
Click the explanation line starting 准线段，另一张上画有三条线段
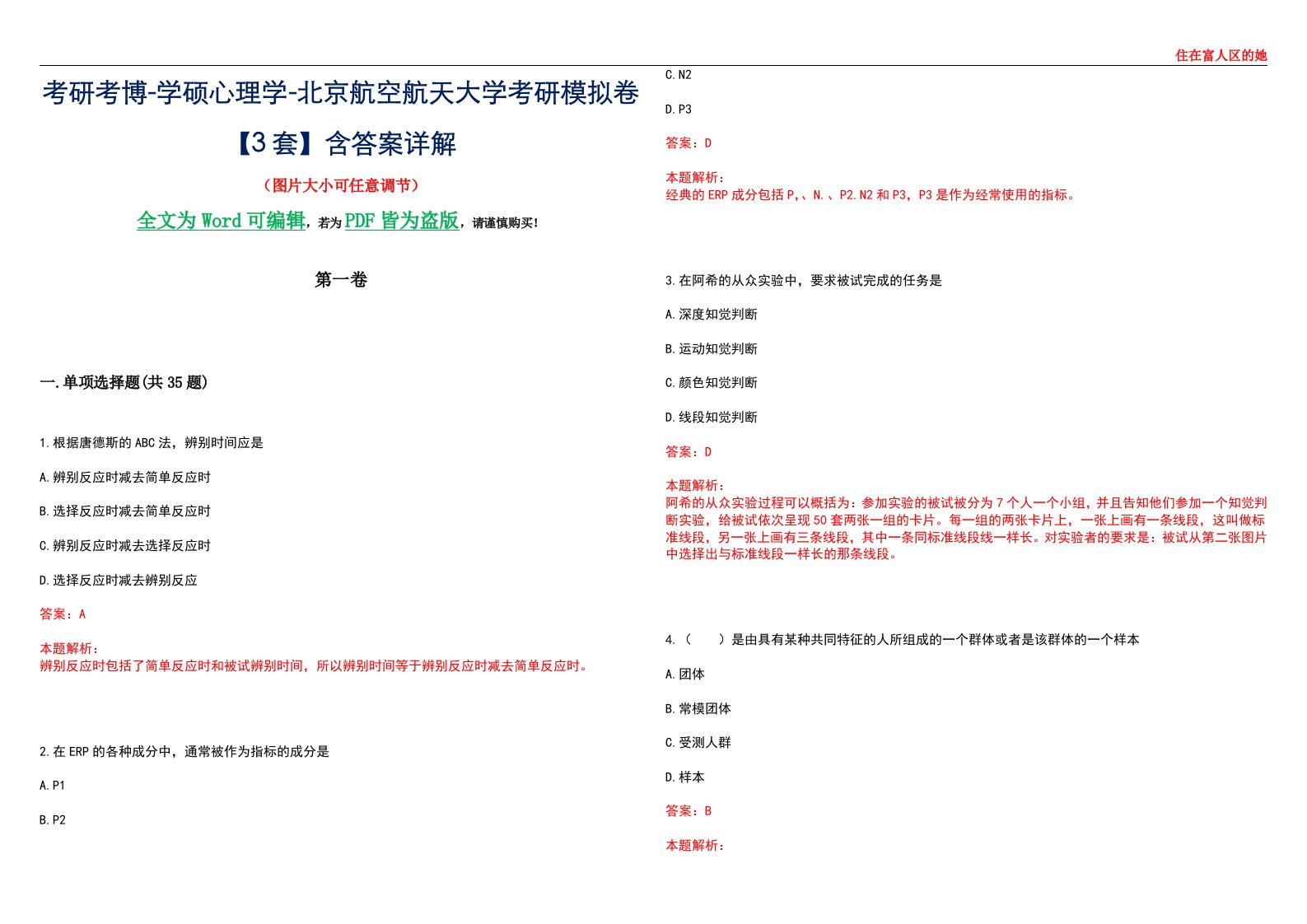966,538
